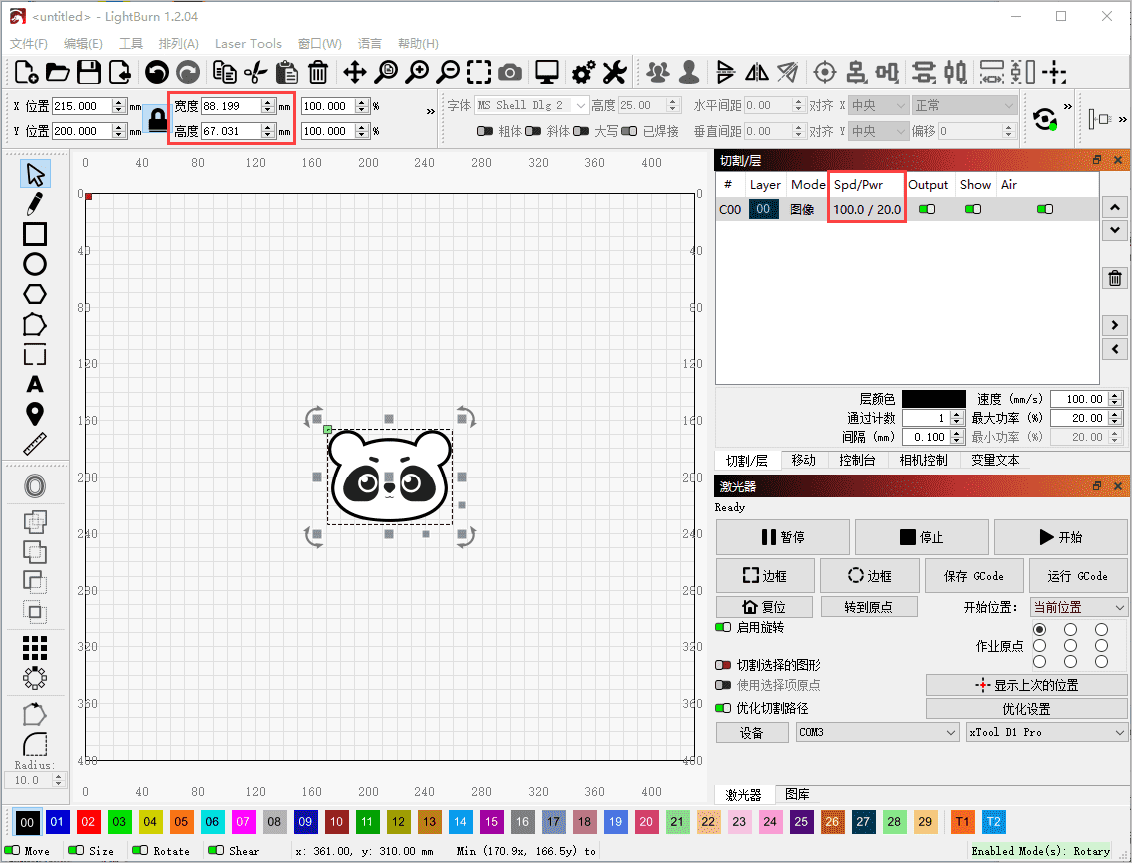This screenshot has height=863, width=1132.
Task: Select the Text tool 'A'
Action: [35, 384]
